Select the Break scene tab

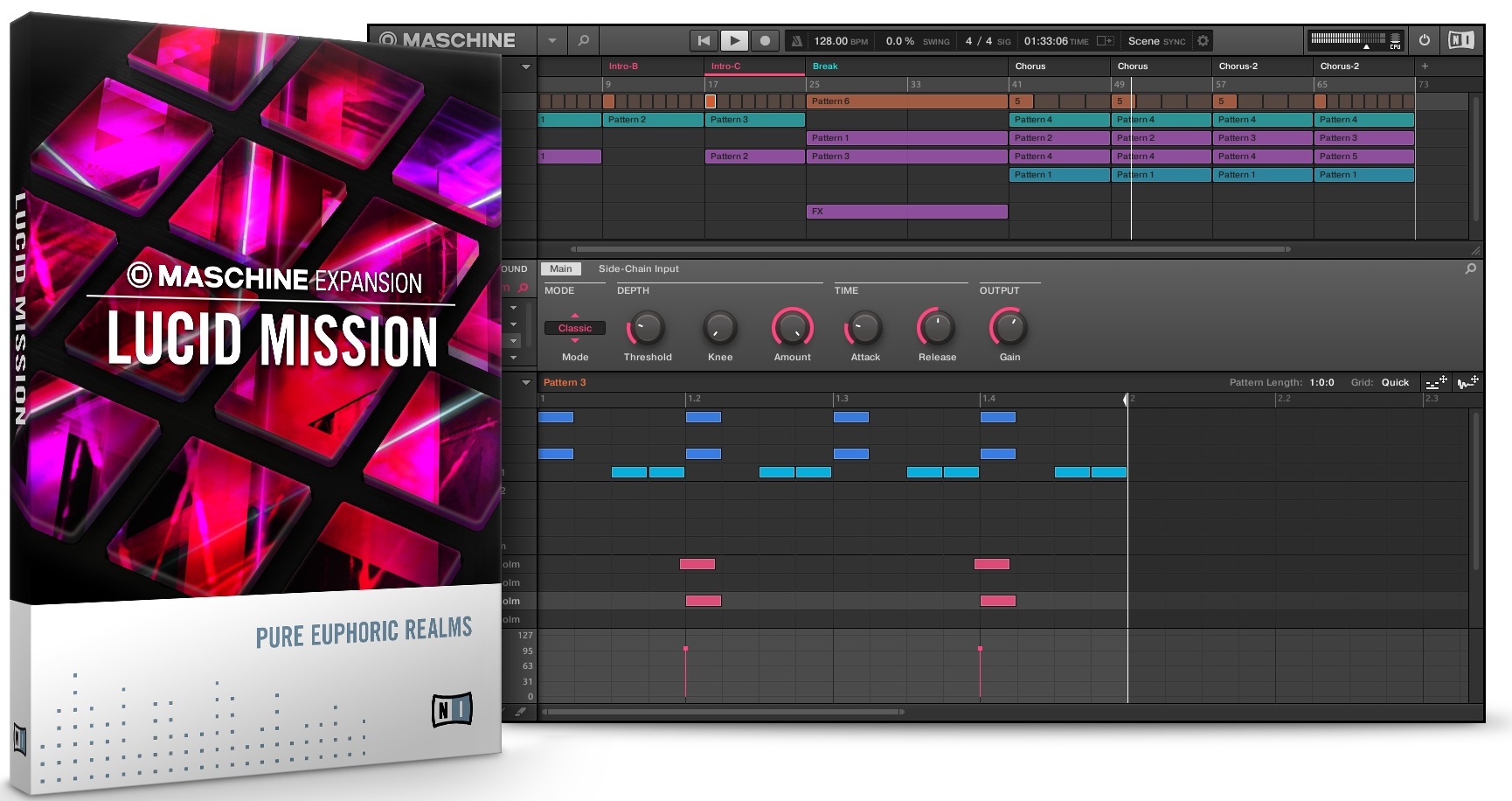coord(906,66)
